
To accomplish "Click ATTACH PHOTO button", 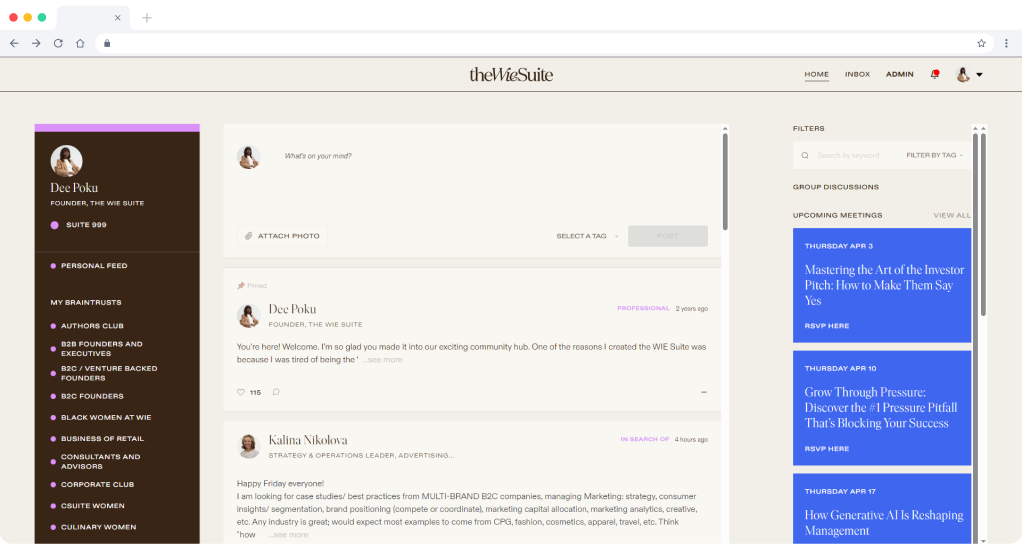I will [282, 236].
